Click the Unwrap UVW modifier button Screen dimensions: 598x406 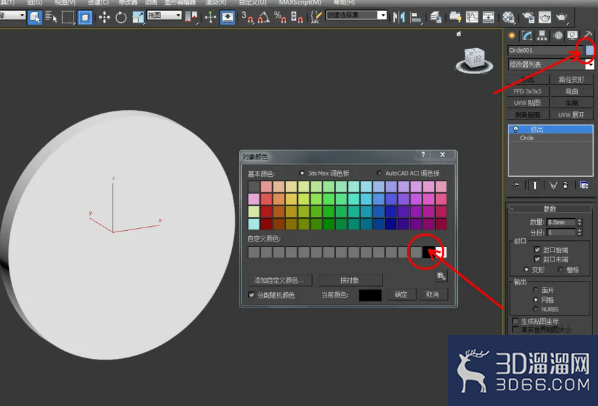(572, 114)
